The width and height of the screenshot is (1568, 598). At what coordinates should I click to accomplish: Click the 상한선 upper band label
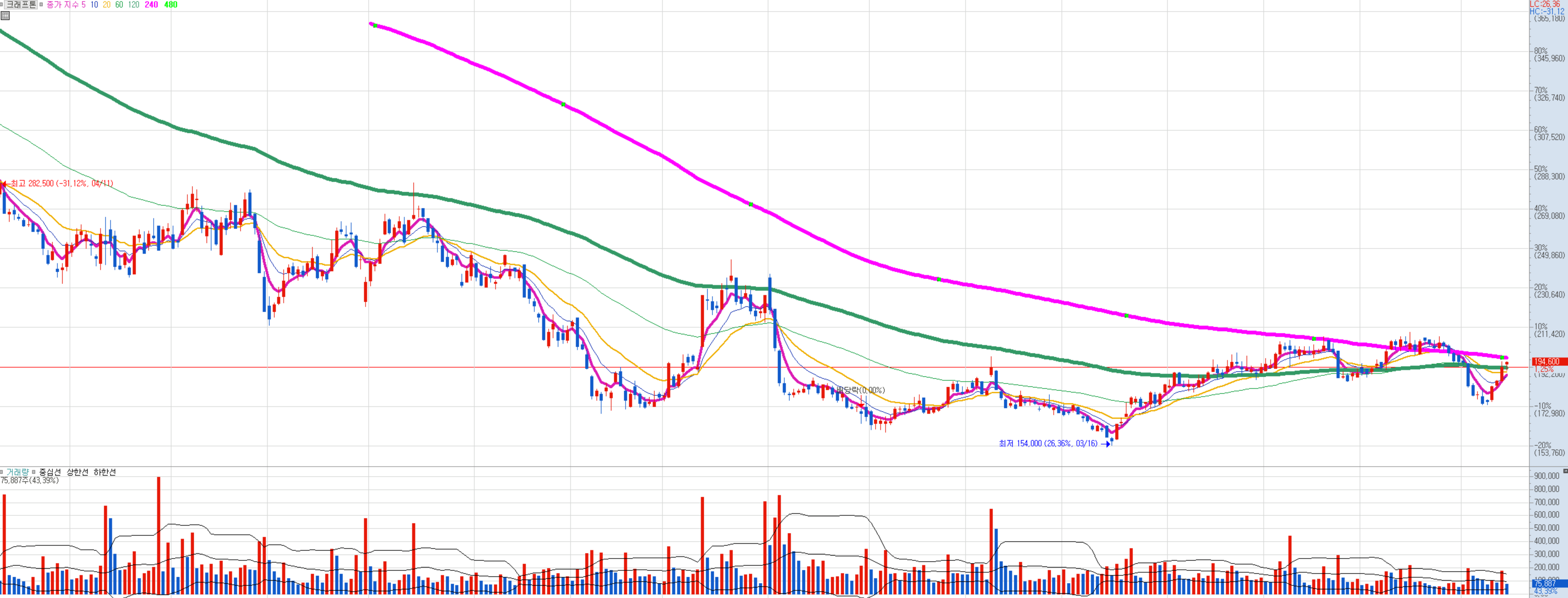[78, 472]
